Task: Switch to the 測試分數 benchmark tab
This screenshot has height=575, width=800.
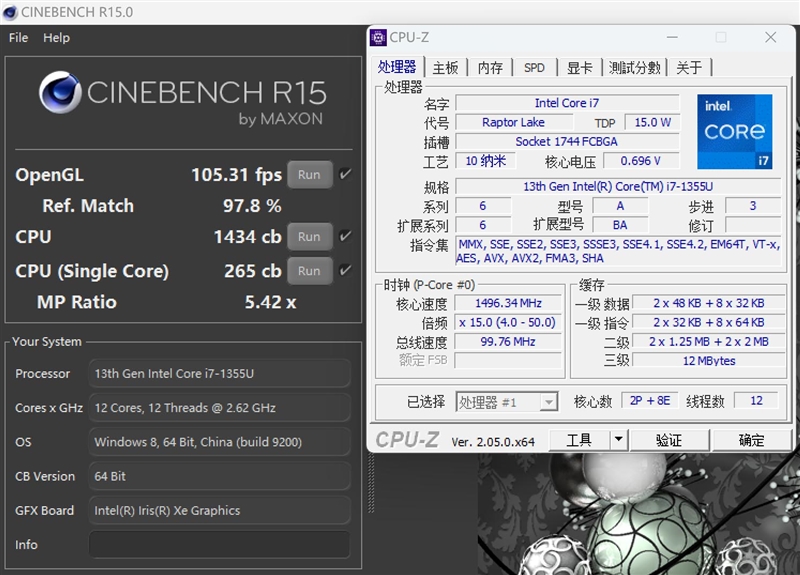Action: 635,67
